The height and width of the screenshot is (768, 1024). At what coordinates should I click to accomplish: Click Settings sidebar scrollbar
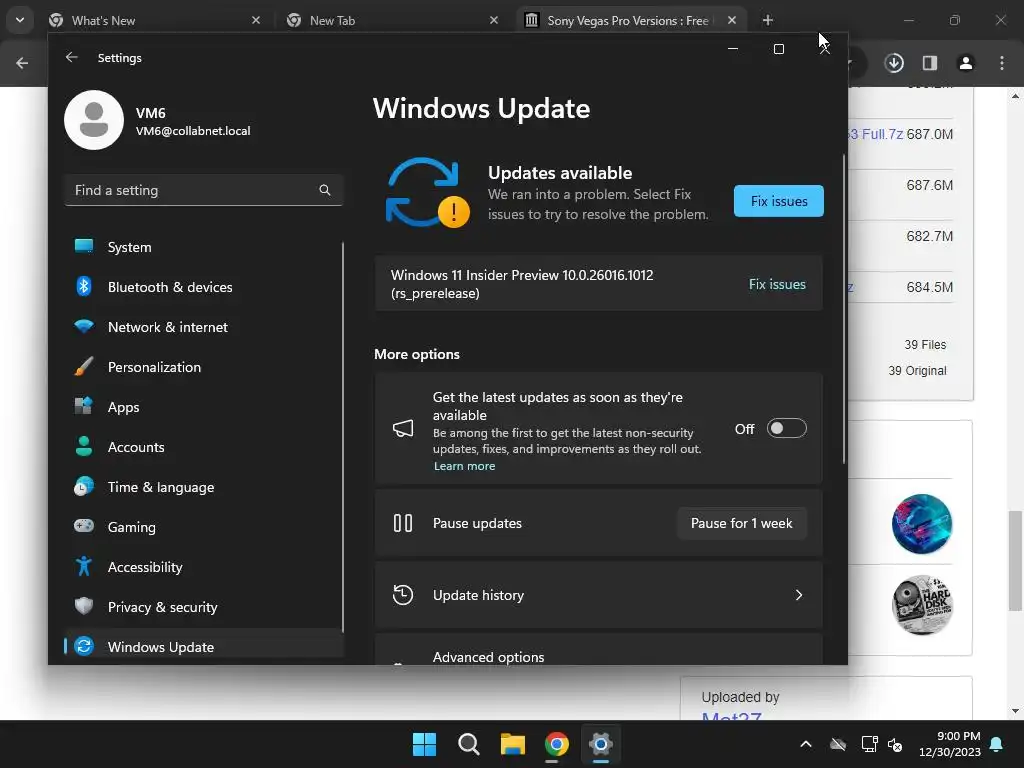[342, 437]
